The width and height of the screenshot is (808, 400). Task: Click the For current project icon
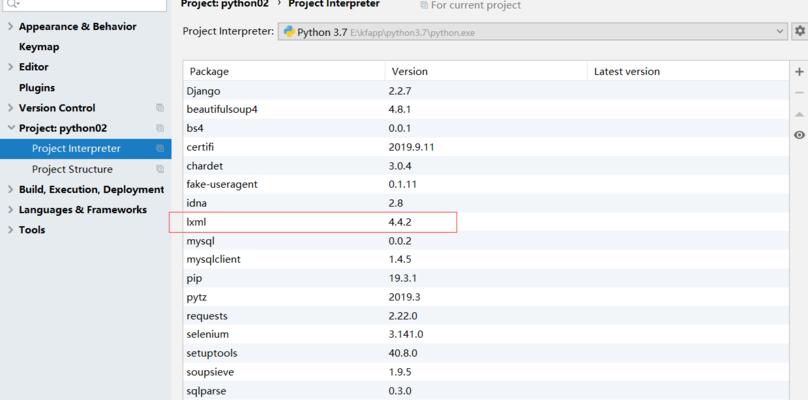(424, 5)
